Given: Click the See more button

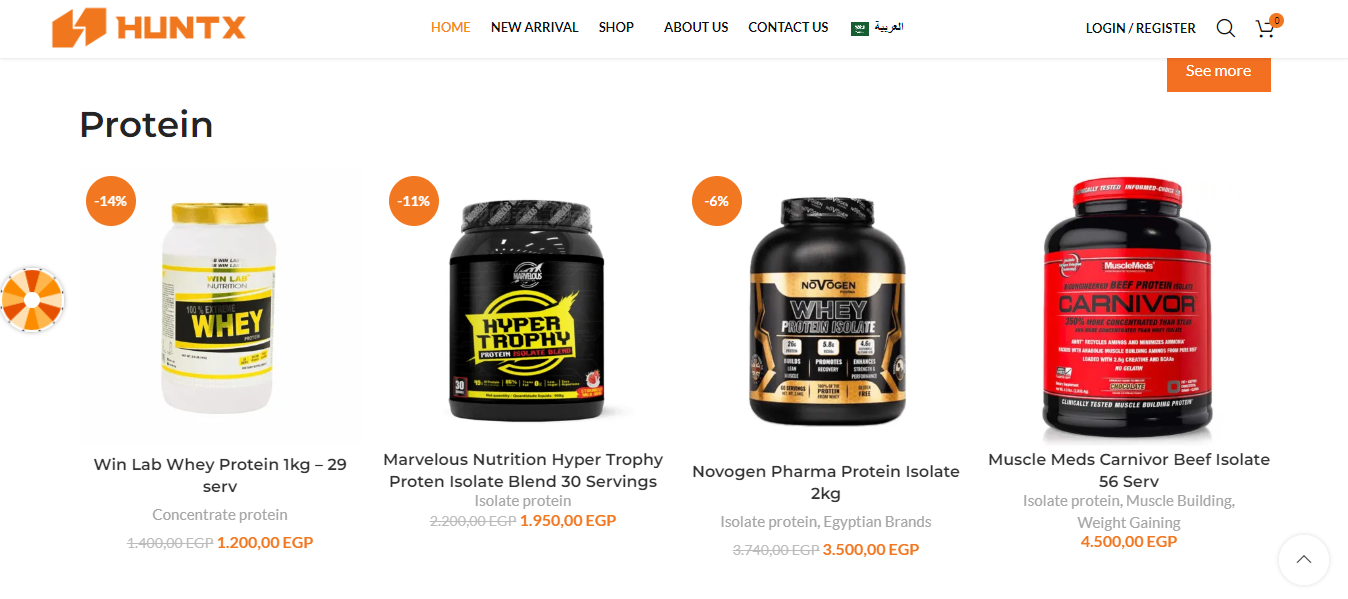Looking at the screenshot, I should 1218,71.
